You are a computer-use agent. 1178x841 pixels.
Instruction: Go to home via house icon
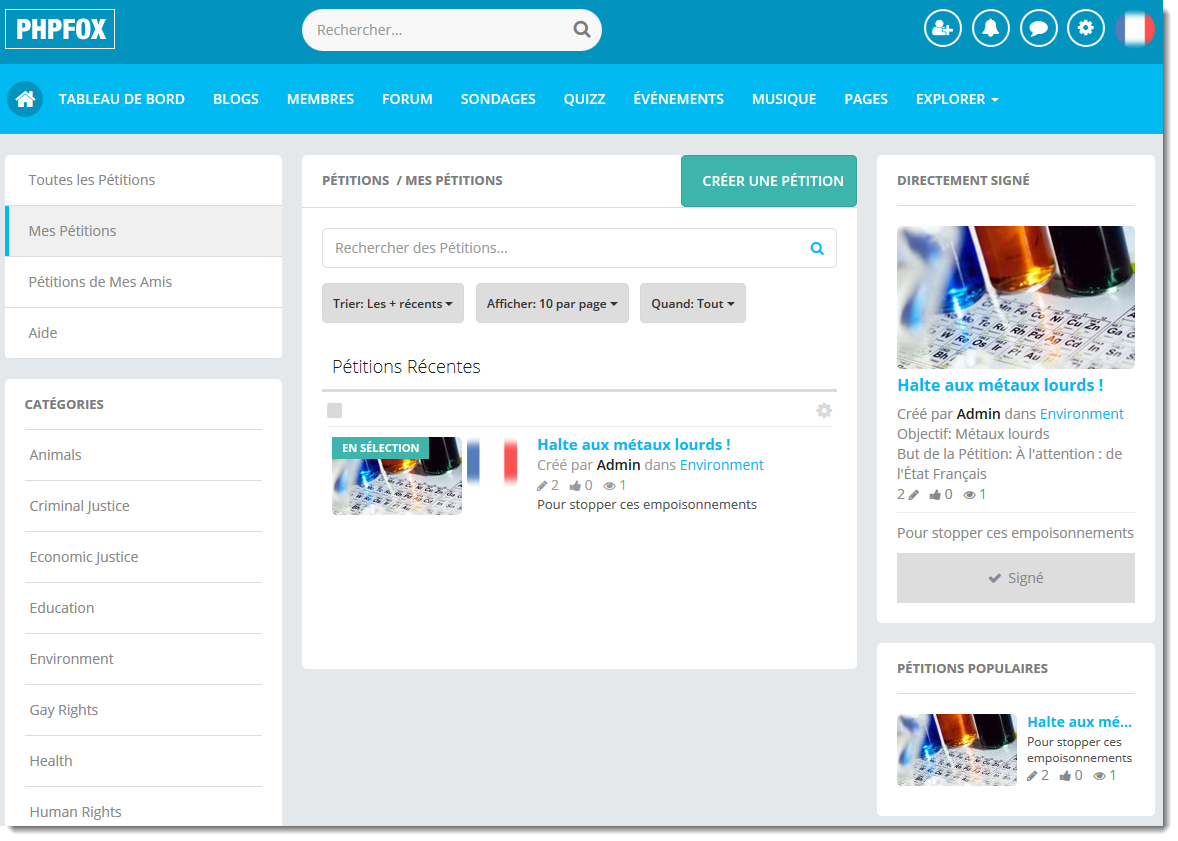click(25, 99)
